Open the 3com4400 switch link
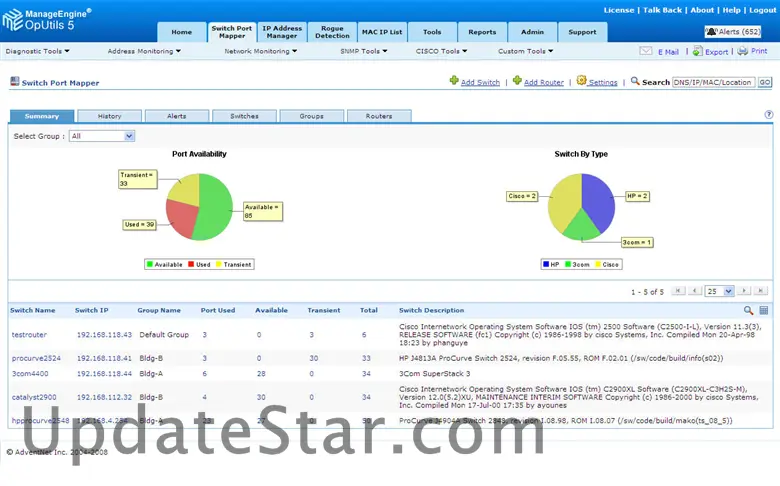Viewport: 780px width, 486px height. [30, 374]
